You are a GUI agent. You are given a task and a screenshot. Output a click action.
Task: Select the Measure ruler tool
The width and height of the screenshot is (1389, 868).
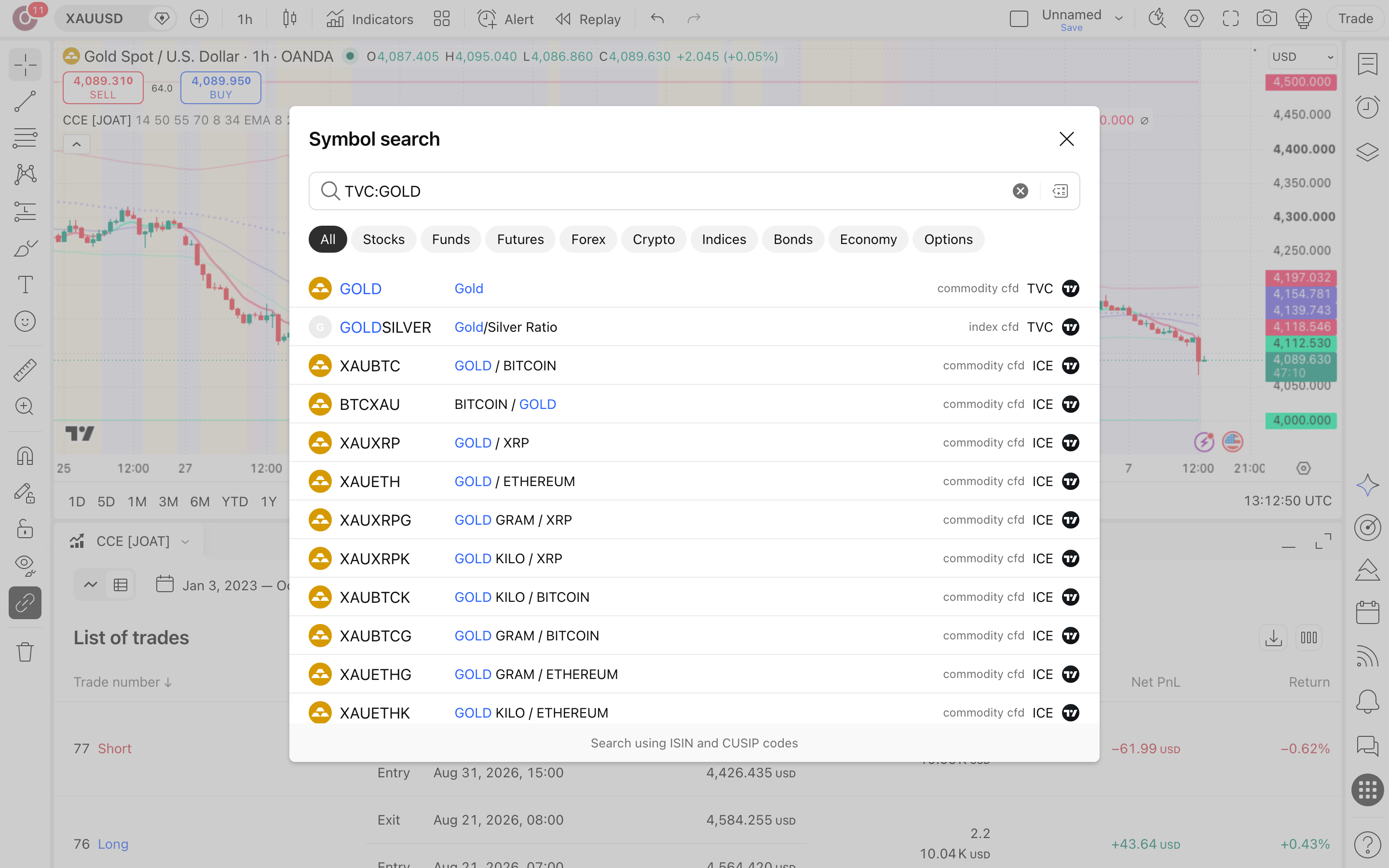pos(25,370)
